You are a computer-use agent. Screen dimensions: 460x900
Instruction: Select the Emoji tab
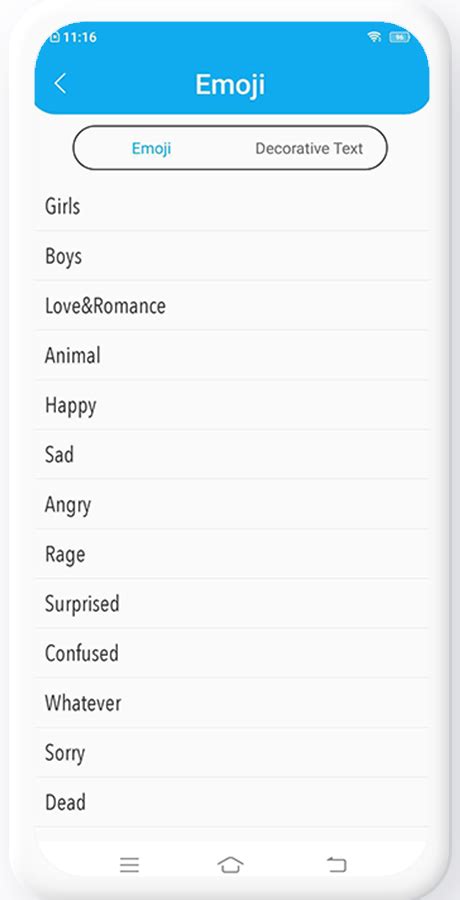(152, 149)
